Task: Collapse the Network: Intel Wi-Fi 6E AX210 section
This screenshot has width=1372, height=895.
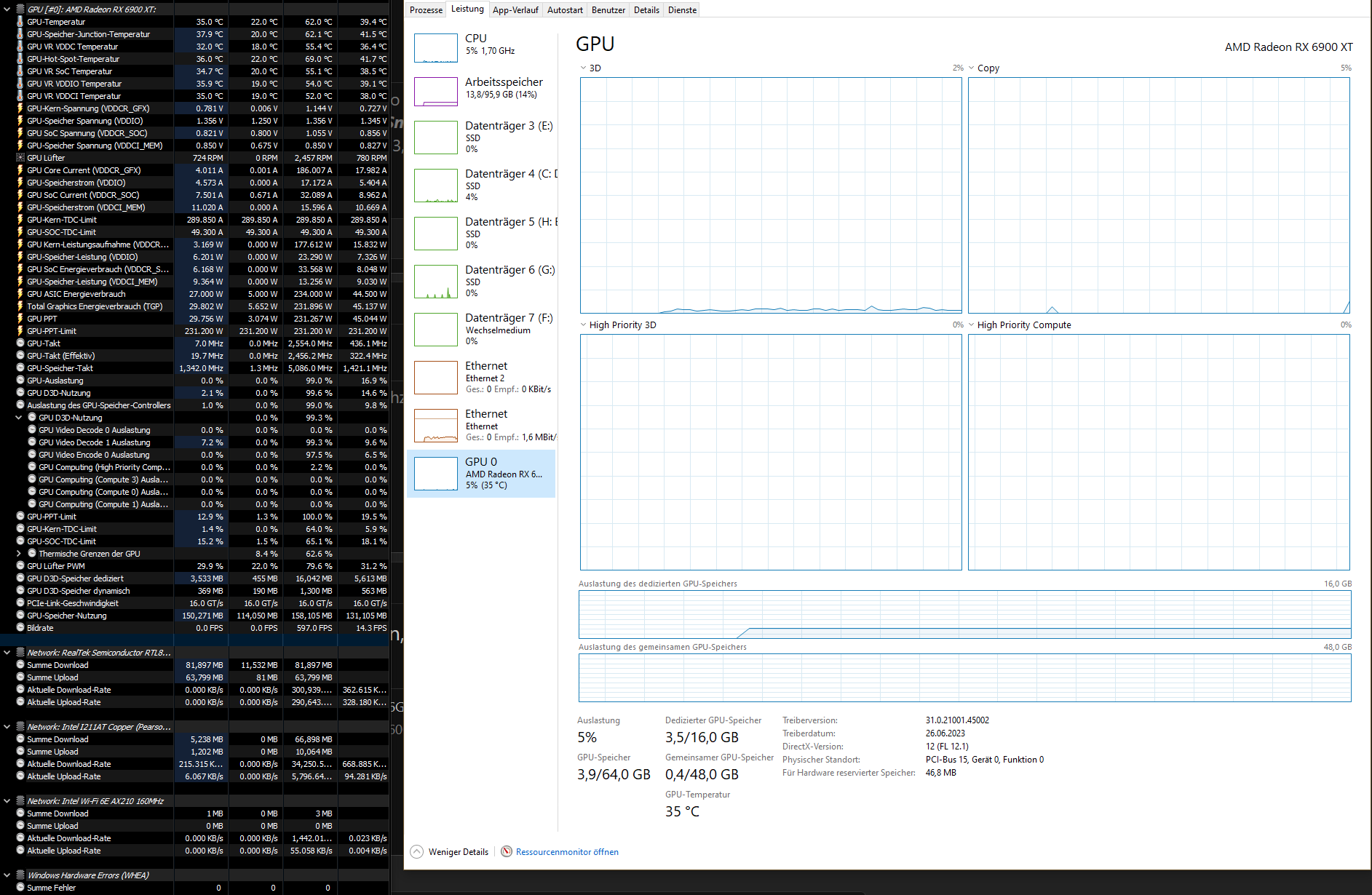Action: click(7, 801)
